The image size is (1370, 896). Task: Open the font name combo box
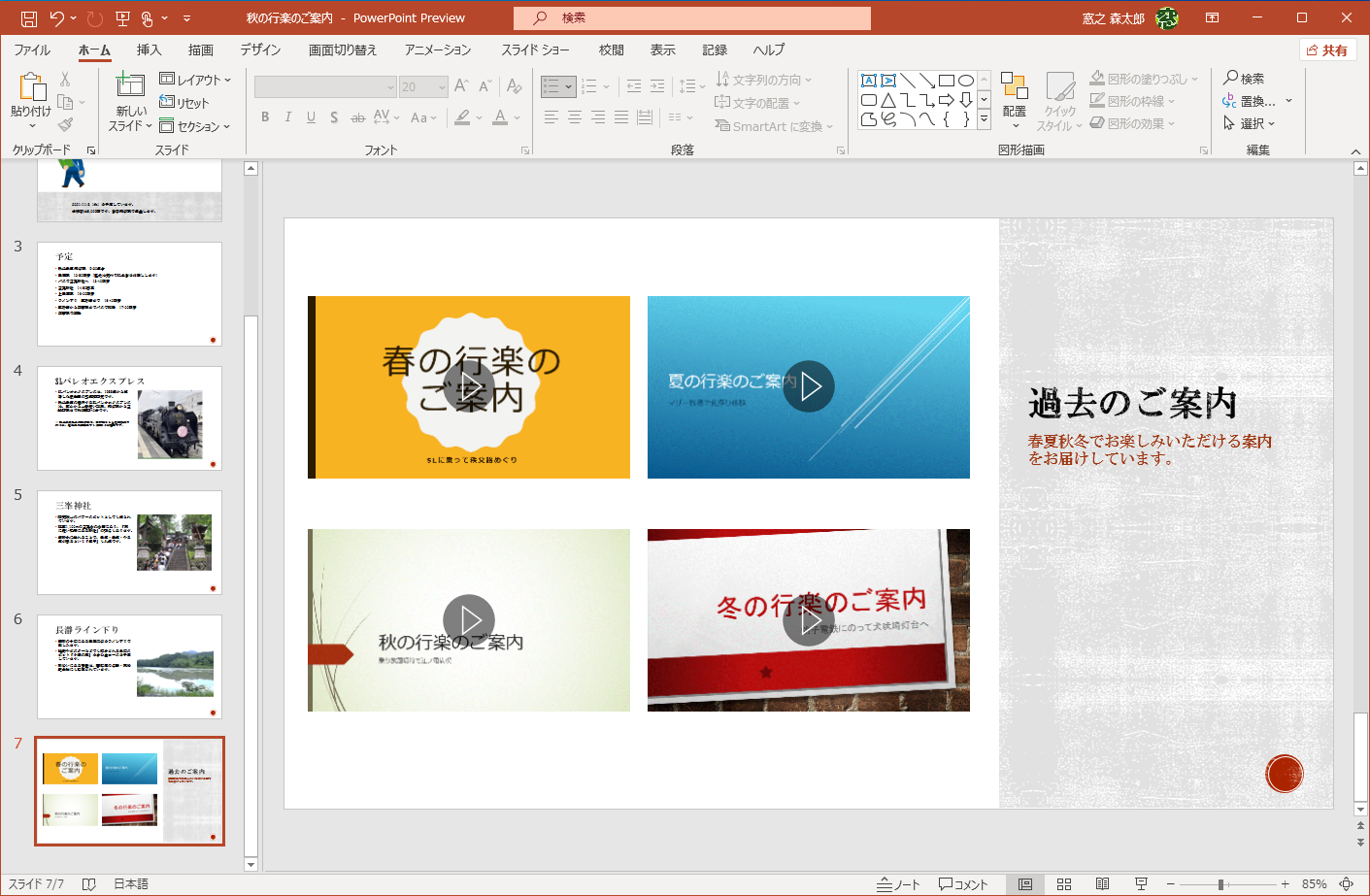(325, 87)
